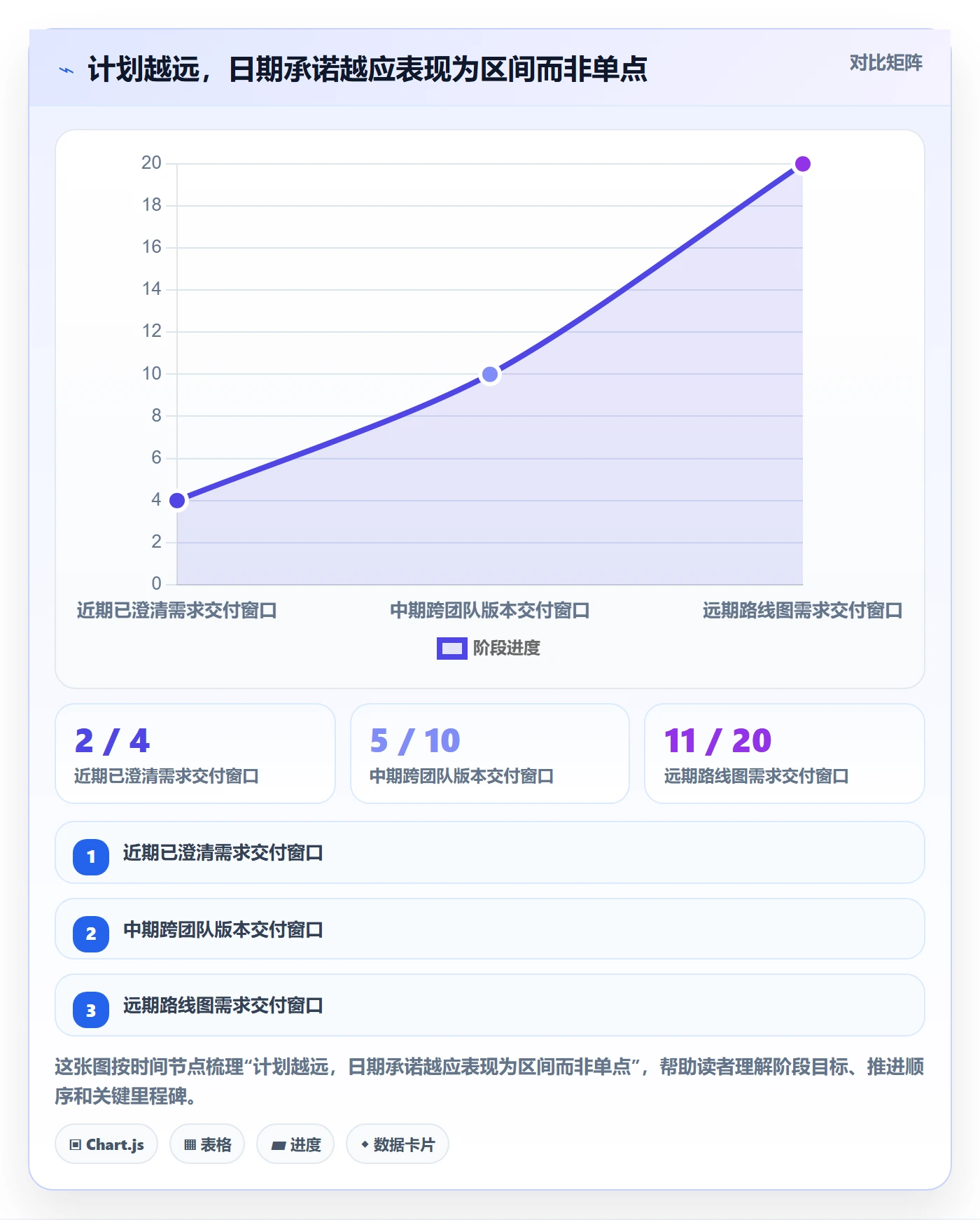This screenshot has height=1220, width=980.
Task: Click number badge 2 in the list
Action: [x=91, y=934]
